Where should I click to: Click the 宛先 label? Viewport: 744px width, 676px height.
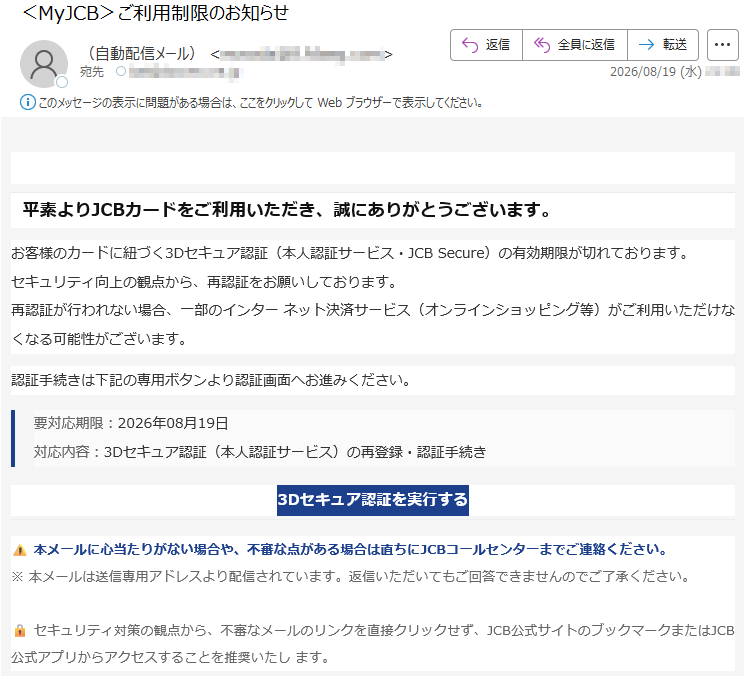[92, 72]
